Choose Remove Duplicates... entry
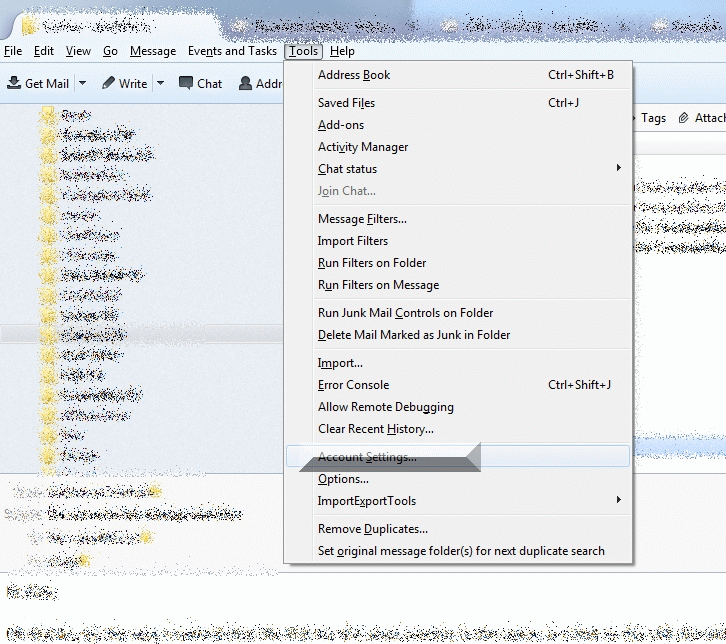 tap(458, 529)
